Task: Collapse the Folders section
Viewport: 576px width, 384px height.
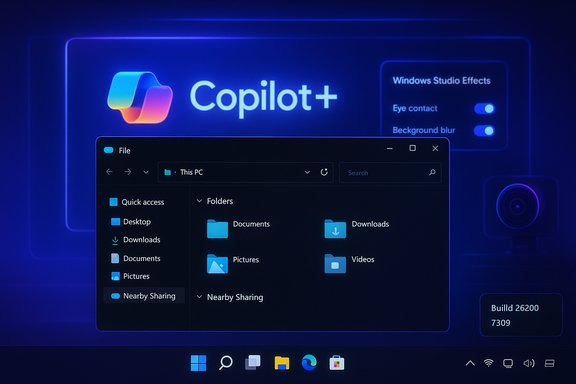Action: (x=199, y=201)
